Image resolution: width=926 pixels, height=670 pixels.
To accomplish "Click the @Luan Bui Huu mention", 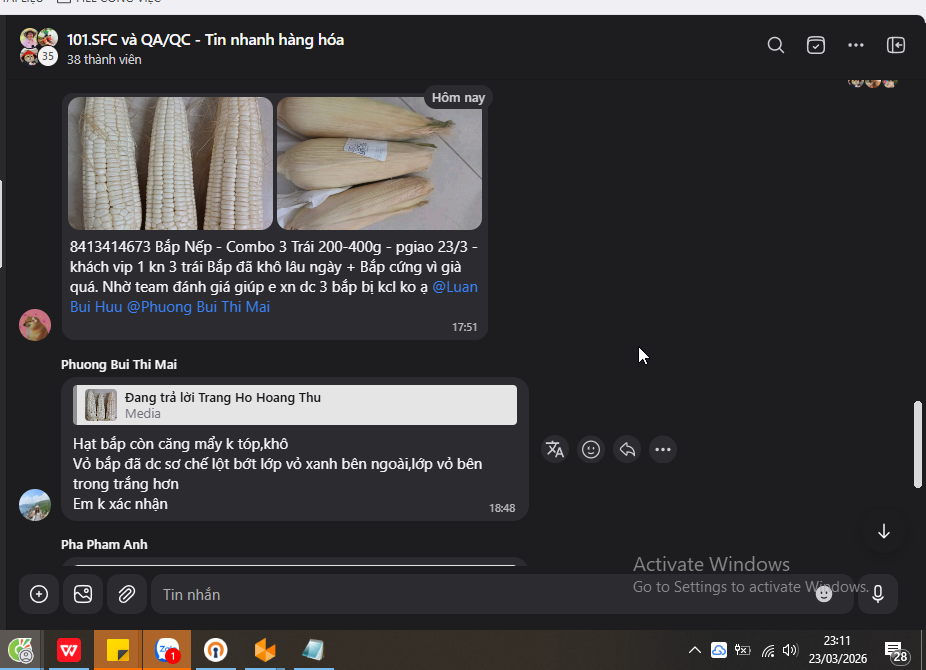I will [274, 297].
